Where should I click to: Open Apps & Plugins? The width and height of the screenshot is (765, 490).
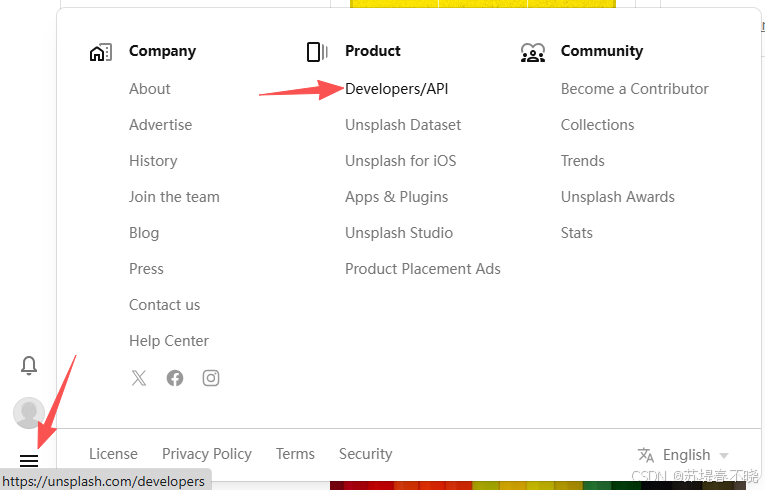[396, 197]
